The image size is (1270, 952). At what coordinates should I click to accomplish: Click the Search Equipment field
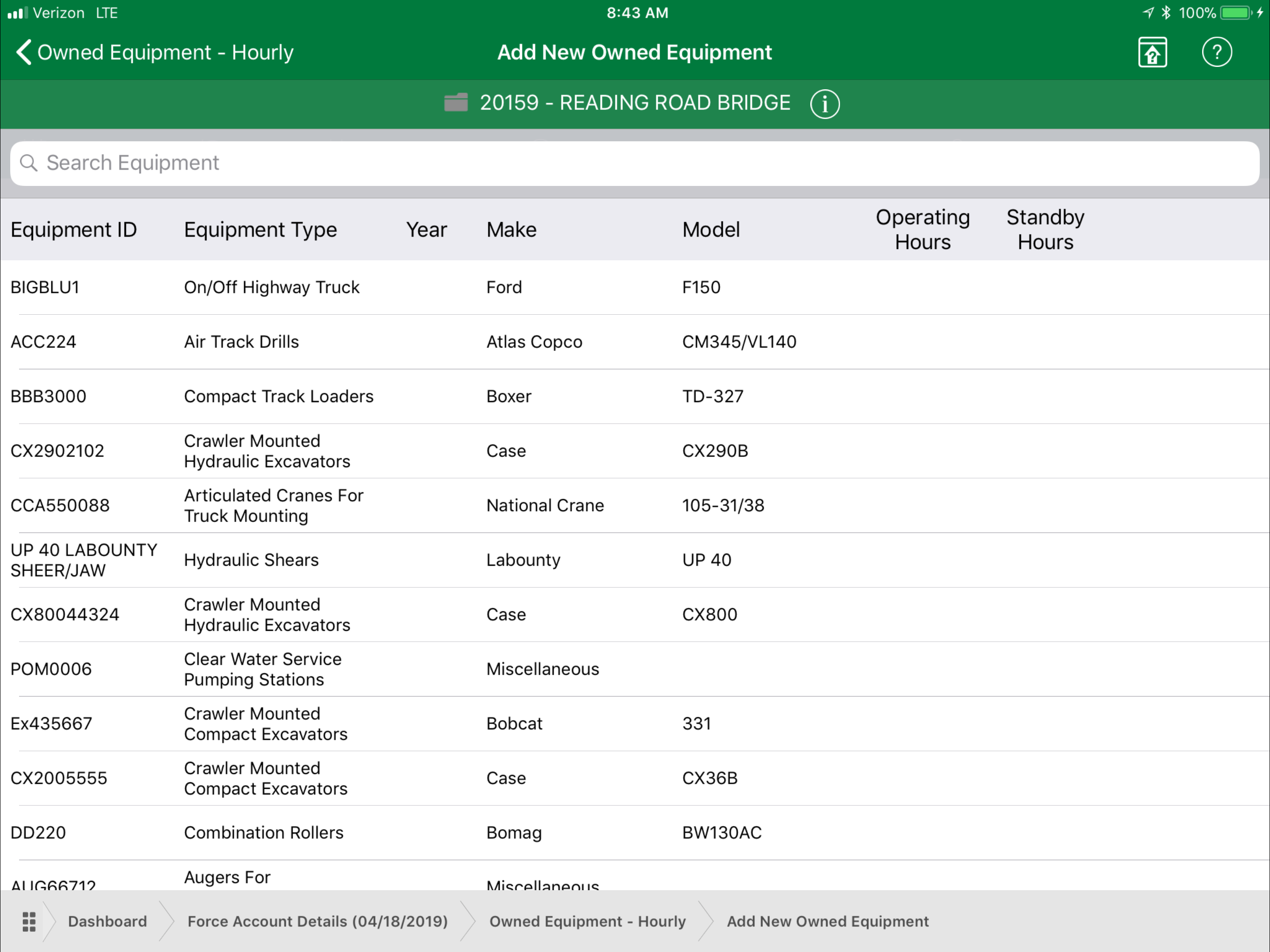635,163
